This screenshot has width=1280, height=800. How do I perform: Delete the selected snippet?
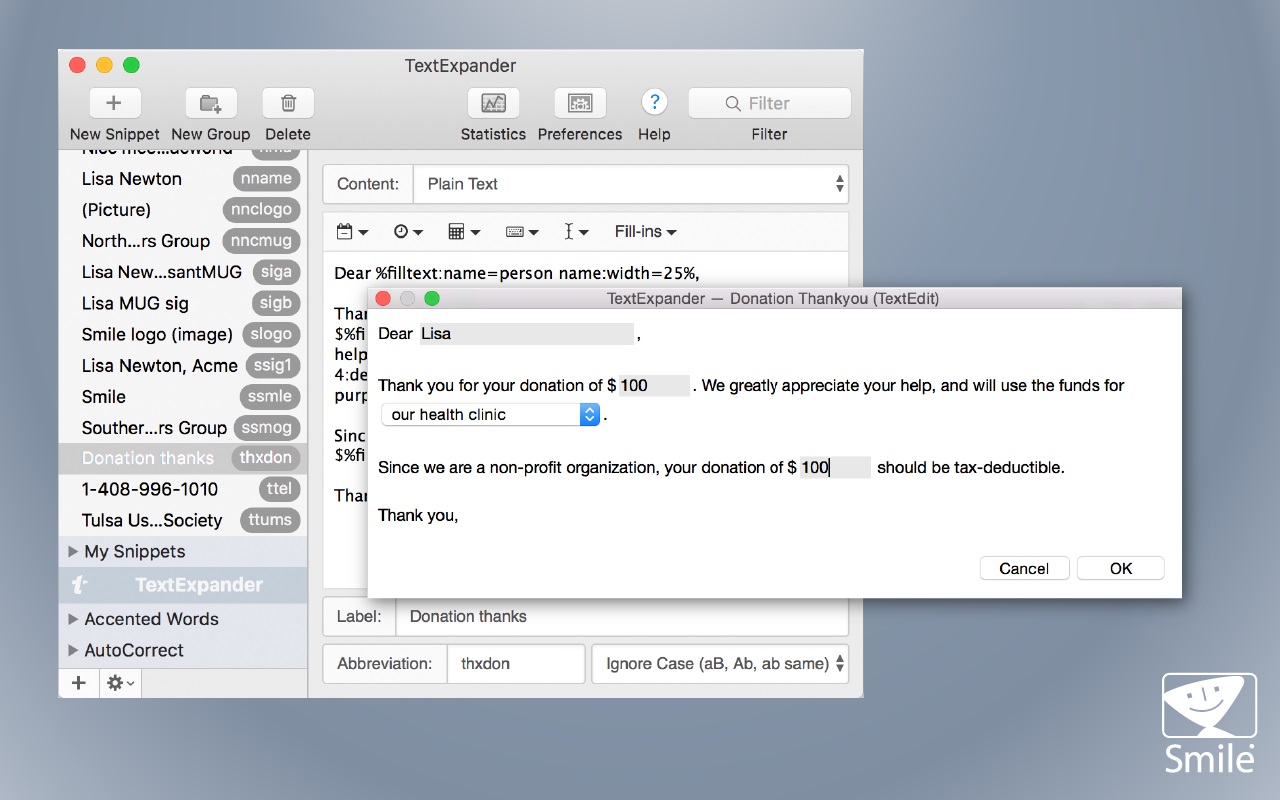pyautogui.click(x=288, y=102)
